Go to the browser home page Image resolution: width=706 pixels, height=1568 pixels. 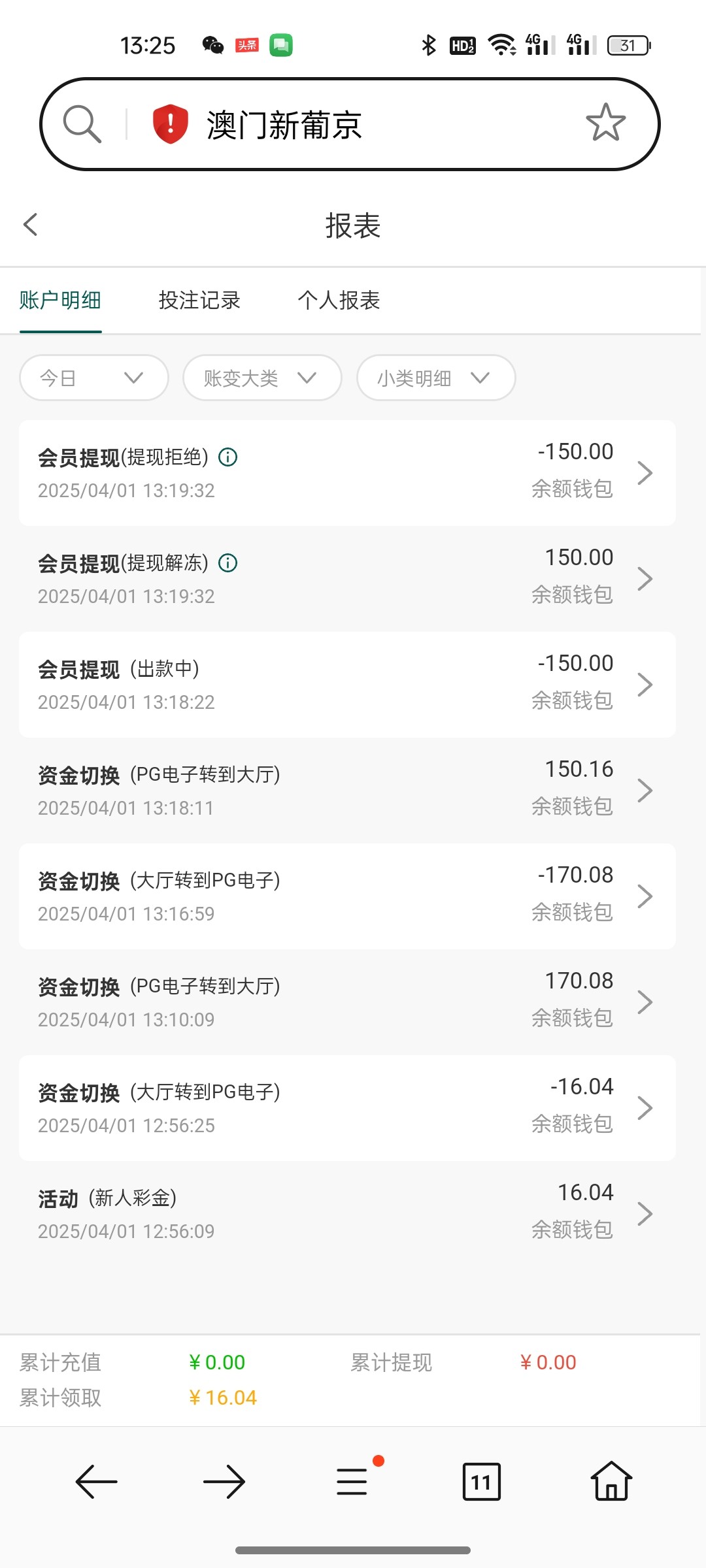click(611, 1481)
